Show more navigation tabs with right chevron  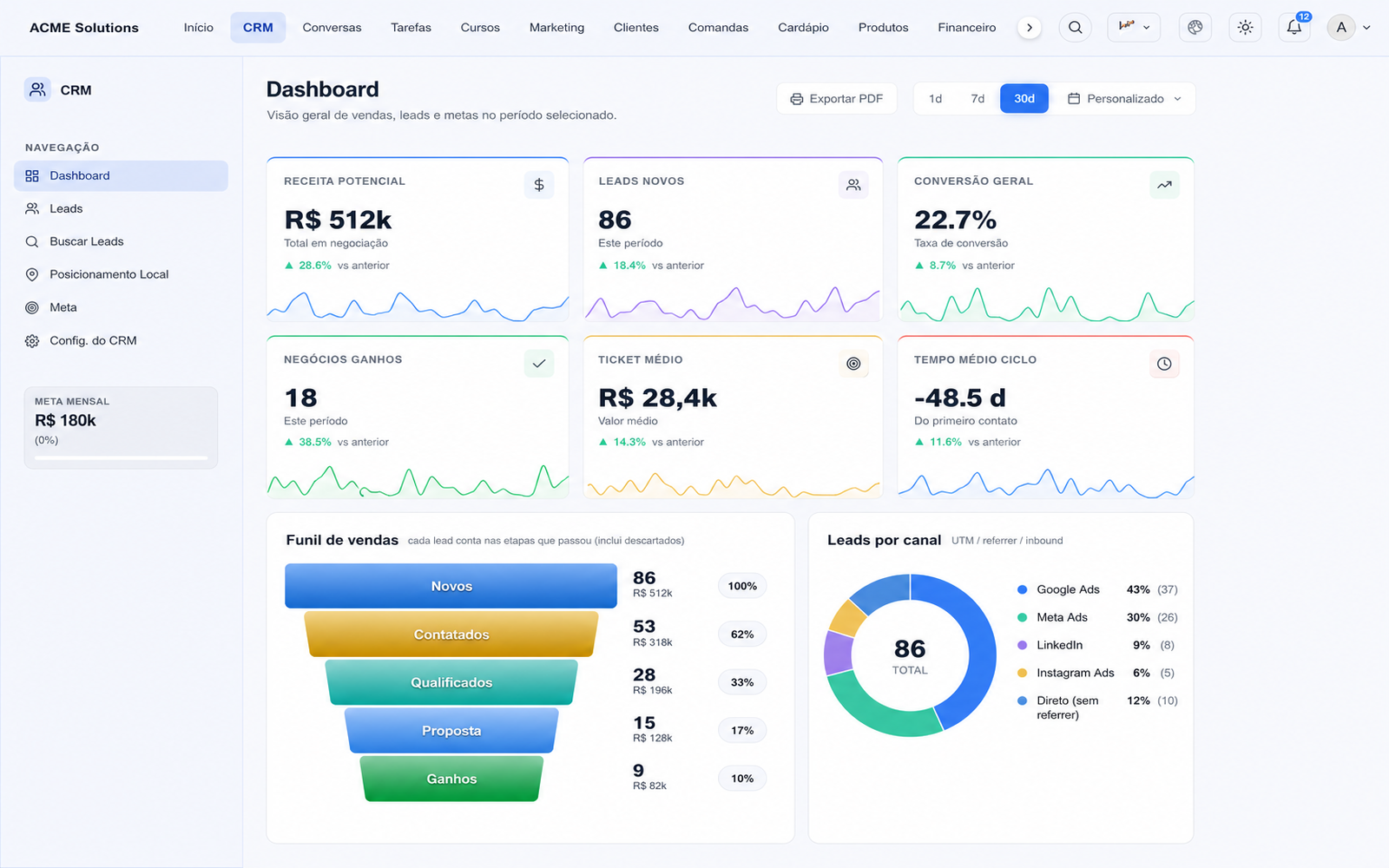coord(1030,28)
